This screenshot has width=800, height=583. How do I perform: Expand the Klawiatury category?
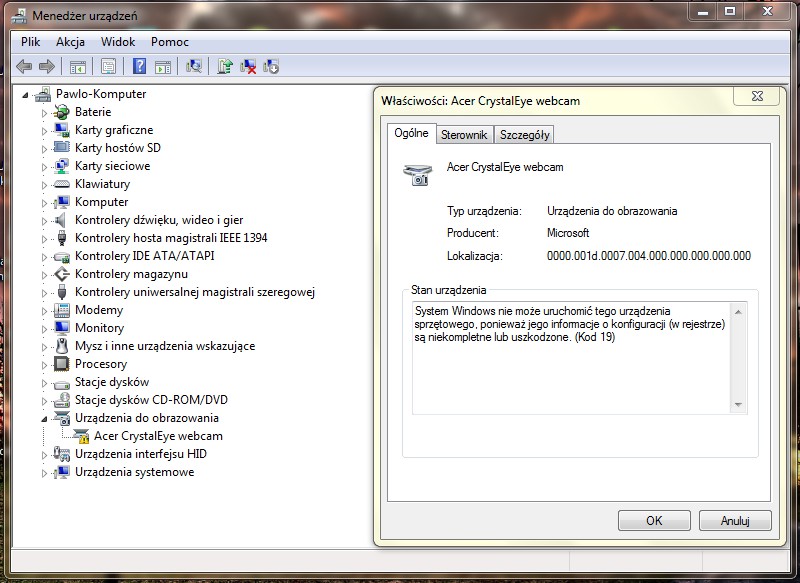(44, 185)
